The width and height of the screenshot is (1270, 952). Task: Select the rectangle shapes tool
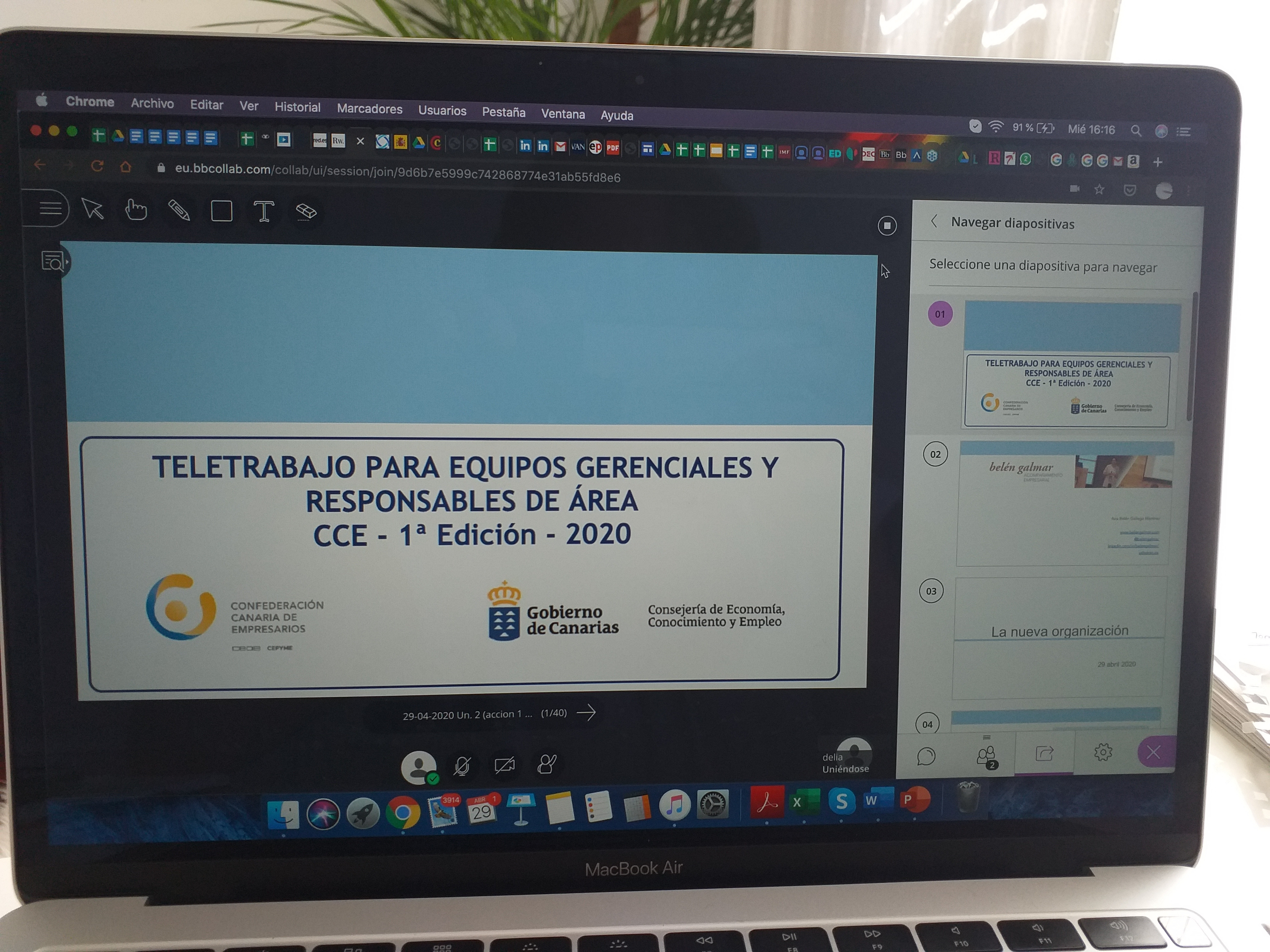click(222, 211)
